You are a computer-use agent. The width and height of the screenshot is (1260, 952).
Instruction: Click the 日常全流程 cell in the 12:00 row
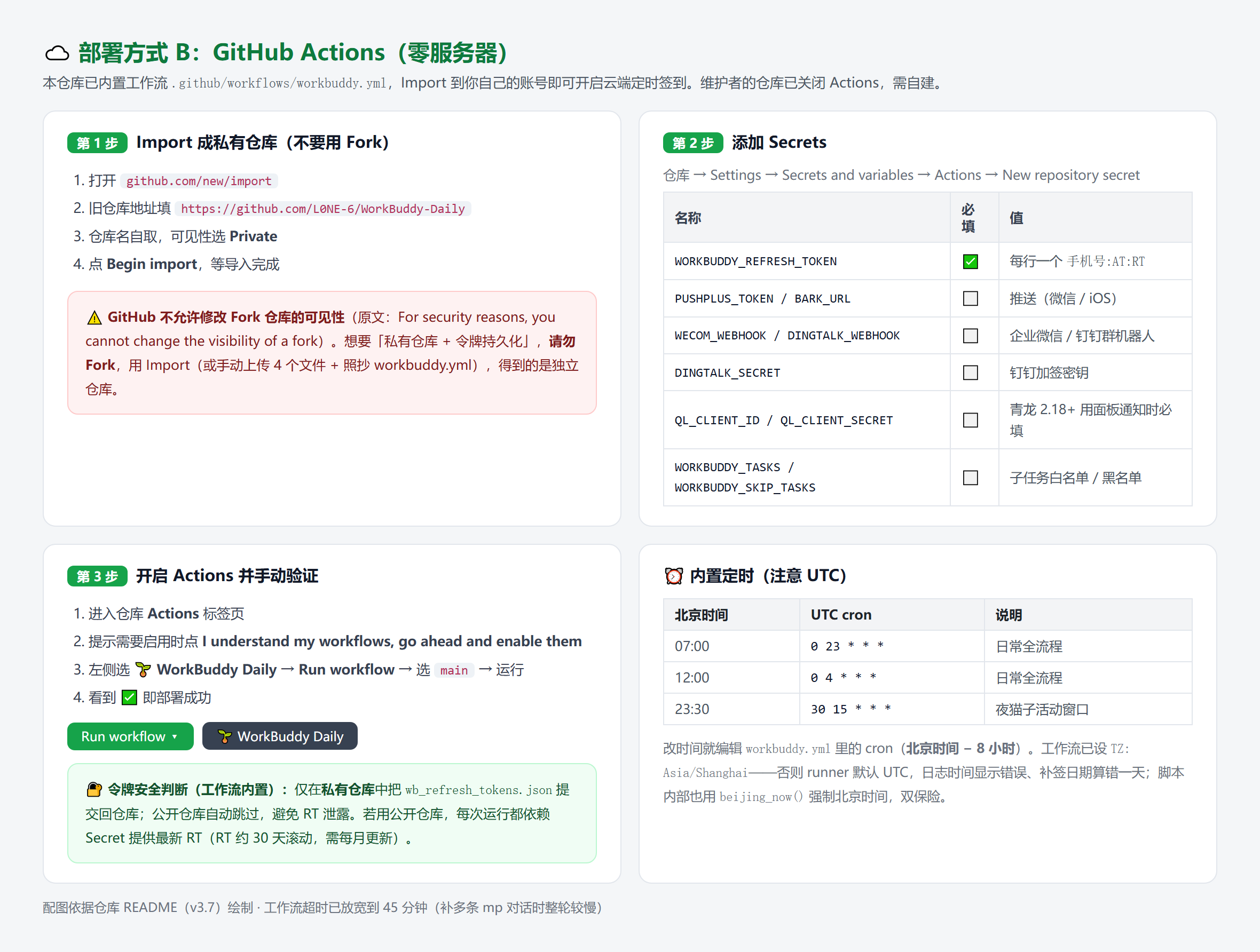(x=1088, y=678)
